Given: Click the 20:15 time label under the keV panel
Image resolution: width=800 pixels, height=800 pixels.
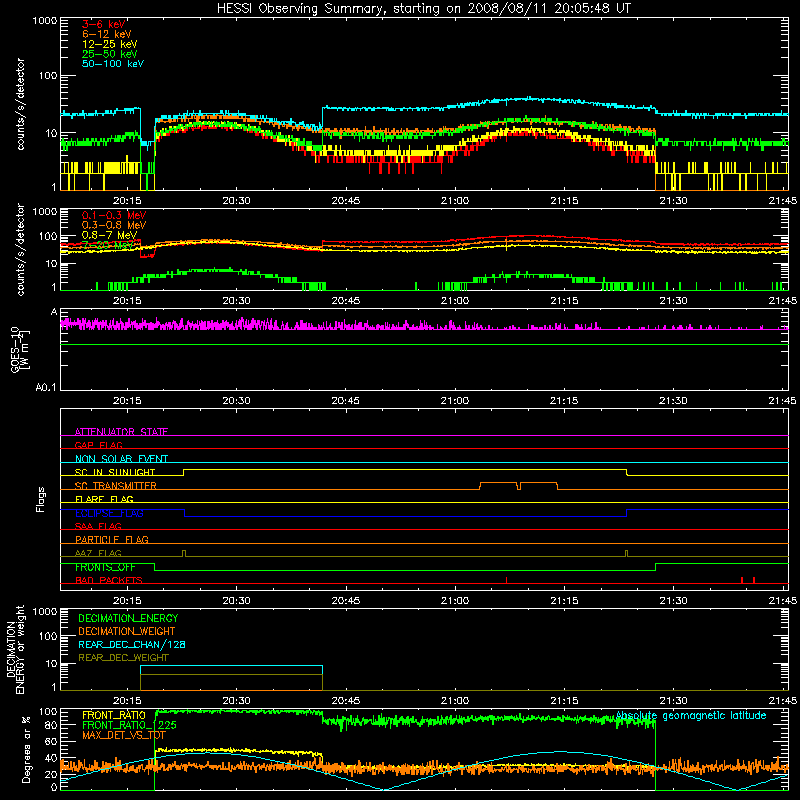Looking at the screenshot, I should (x=127, y=201).
